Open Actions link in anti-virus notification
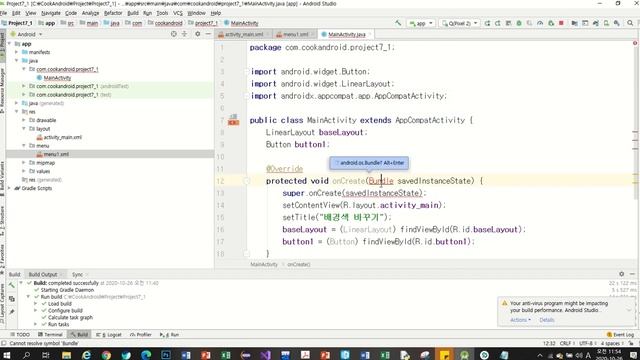The image size is (640, 360). point(520,320)
